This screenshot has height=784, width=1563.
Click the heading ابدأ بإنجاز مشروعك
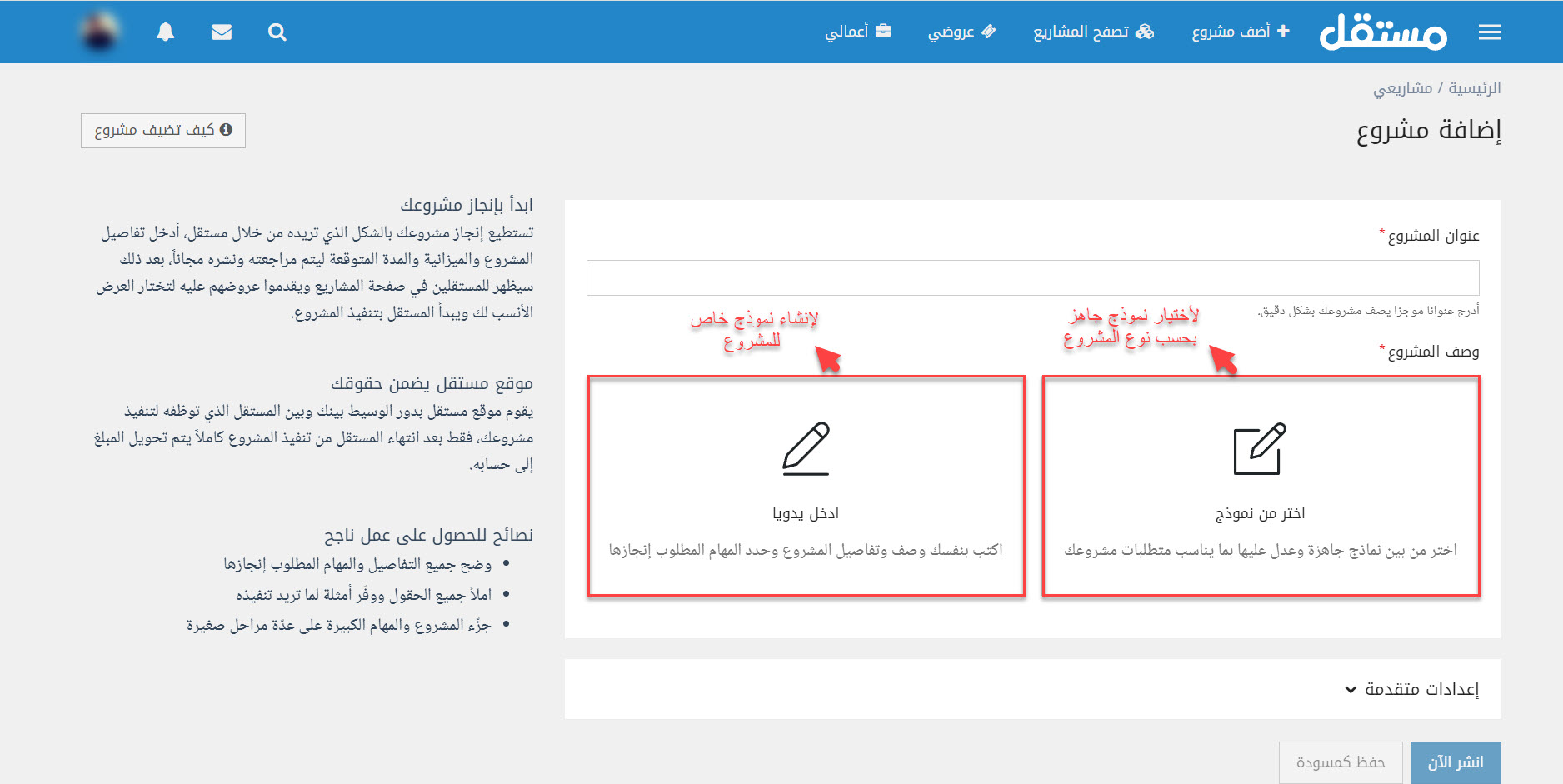click(467, 205)
